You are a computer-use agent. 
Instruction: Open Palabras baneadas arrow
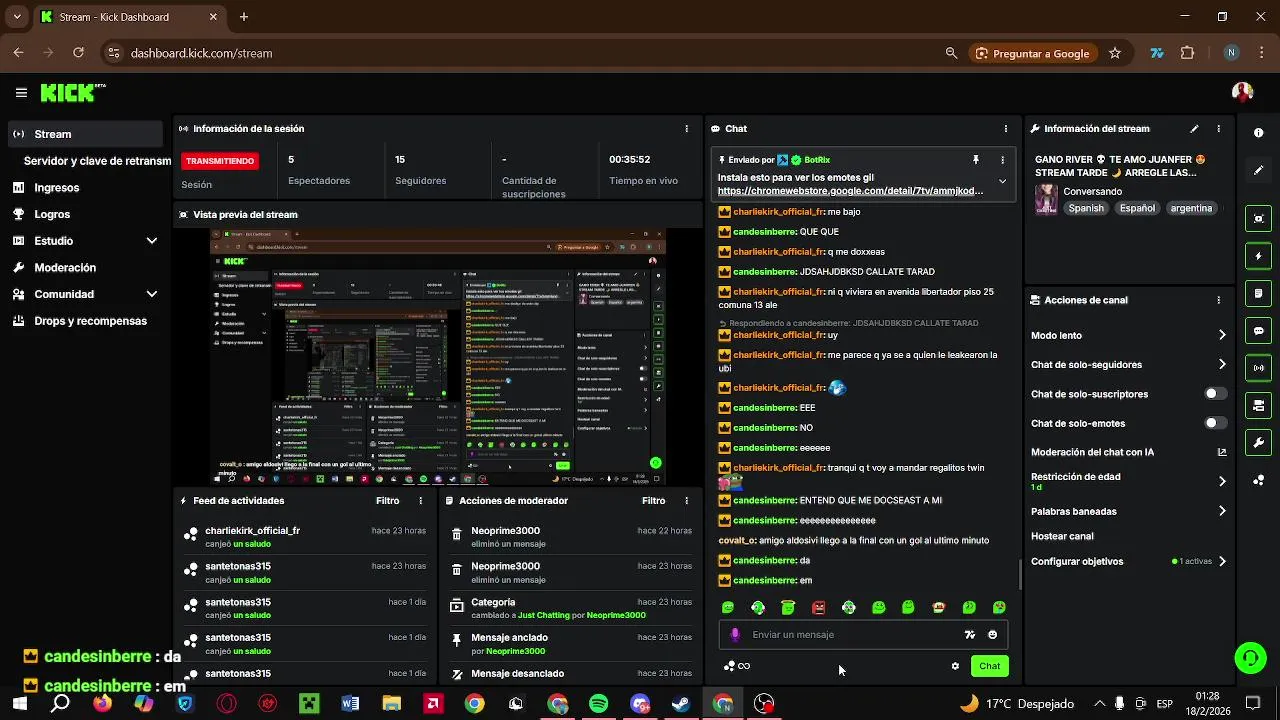(x=1222, y=511)
